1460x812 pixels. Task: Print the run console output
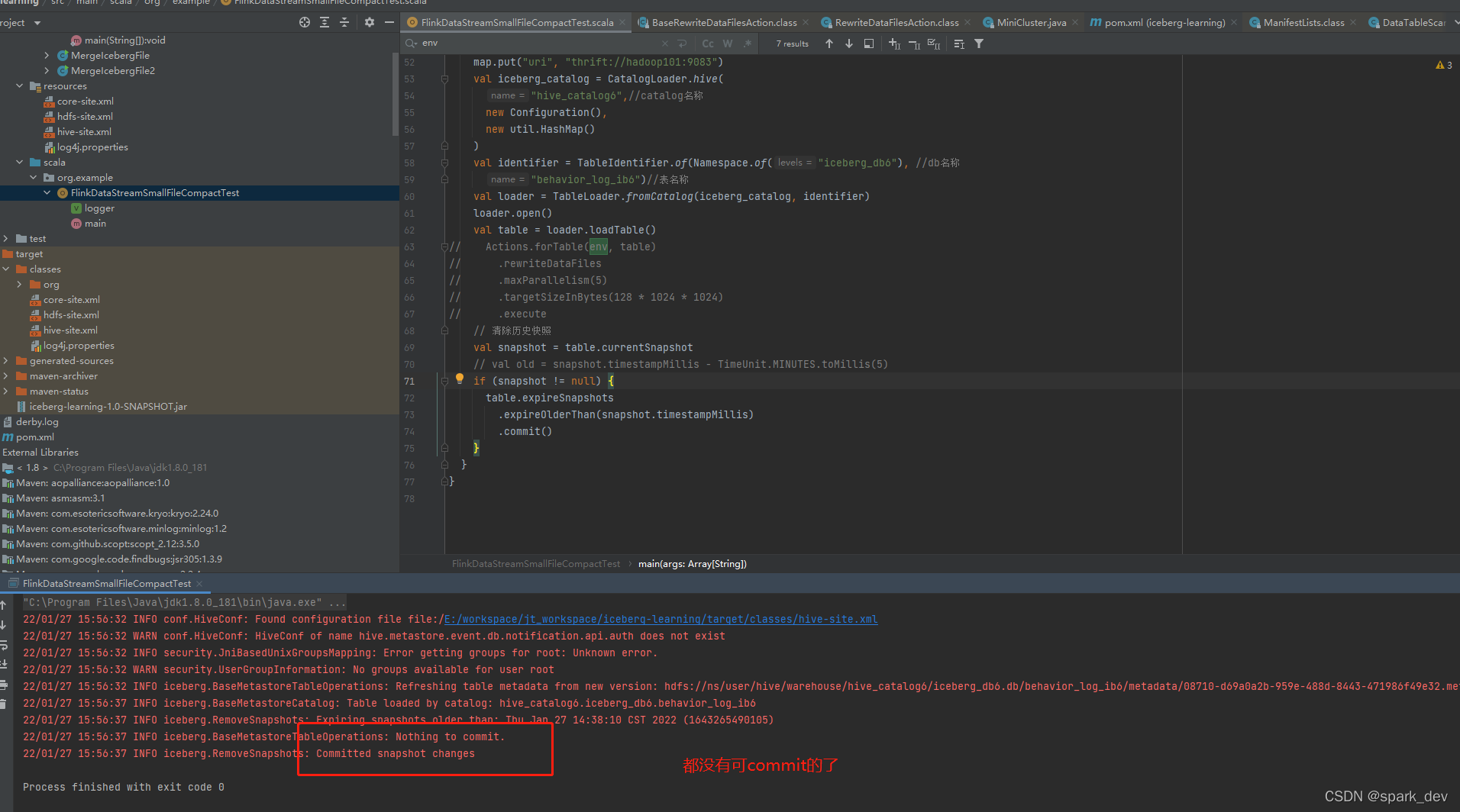pyautogui.click(x=4, y=685)
